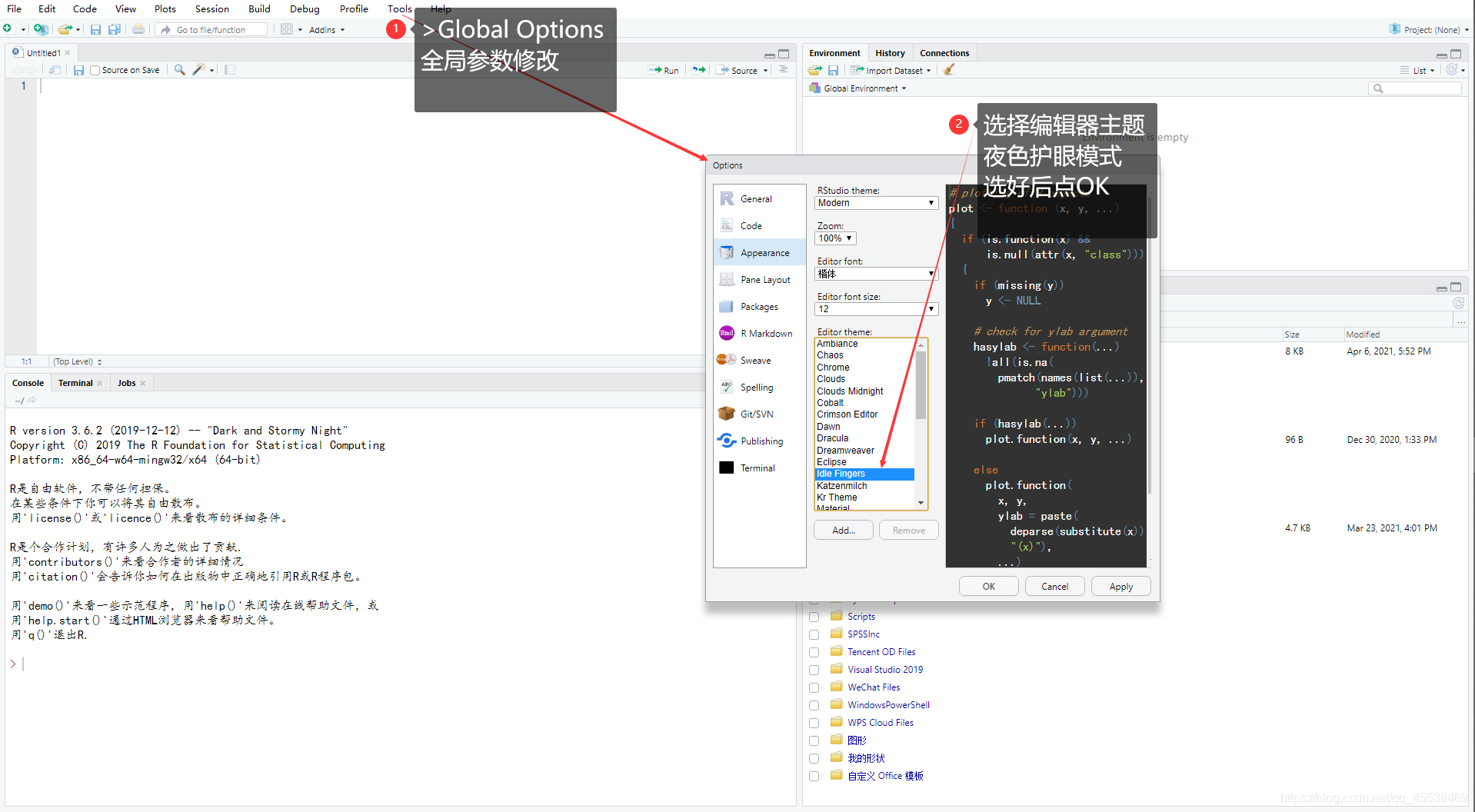Switch to History tab

tap(890, 53)
